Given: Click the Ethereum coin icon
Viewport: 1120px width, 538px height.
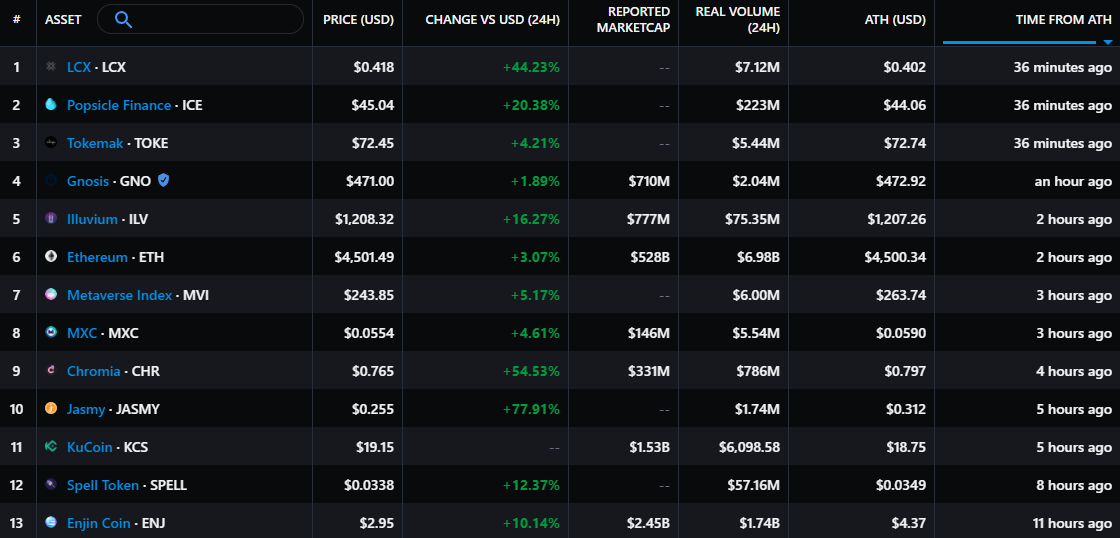Looking at the screenshot, I should pos(51,257).
